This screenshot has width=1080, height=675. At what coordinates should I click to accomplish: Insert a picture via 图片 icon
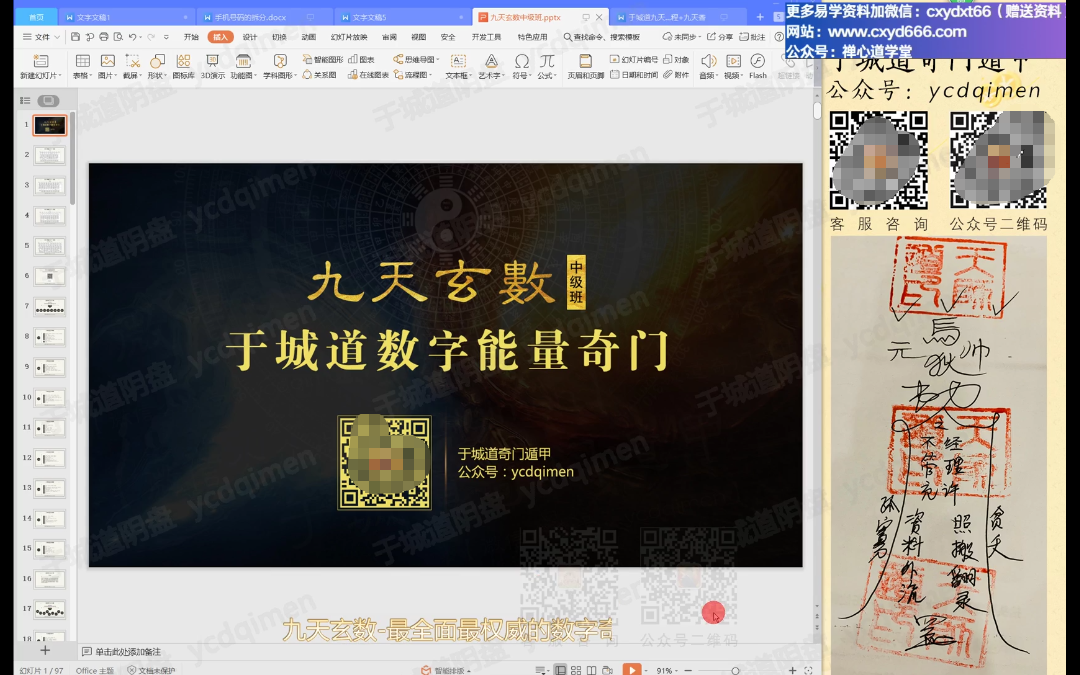(x=107, y=66)
